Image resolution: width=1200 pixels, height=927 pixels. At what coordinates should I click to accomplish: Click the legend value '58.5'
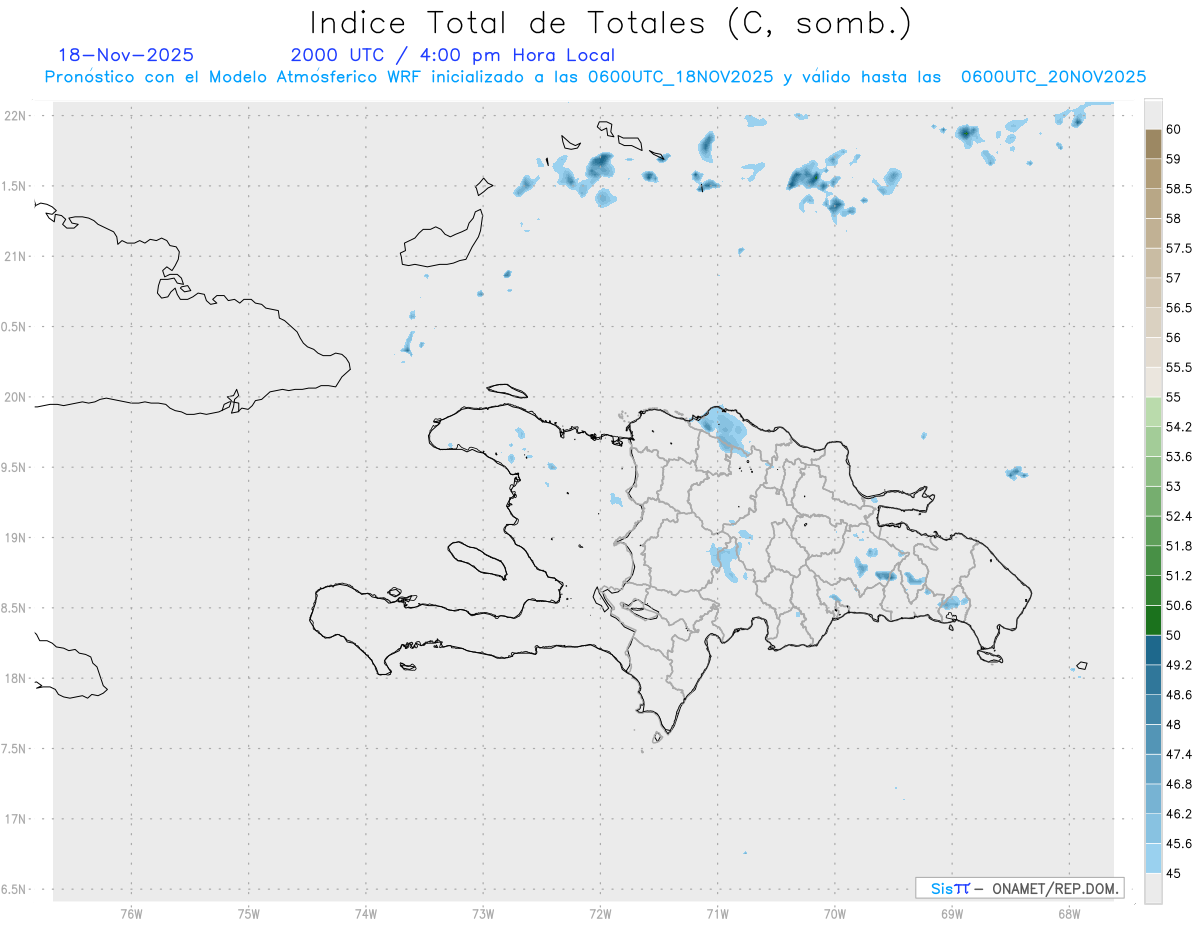[1179, 188]
